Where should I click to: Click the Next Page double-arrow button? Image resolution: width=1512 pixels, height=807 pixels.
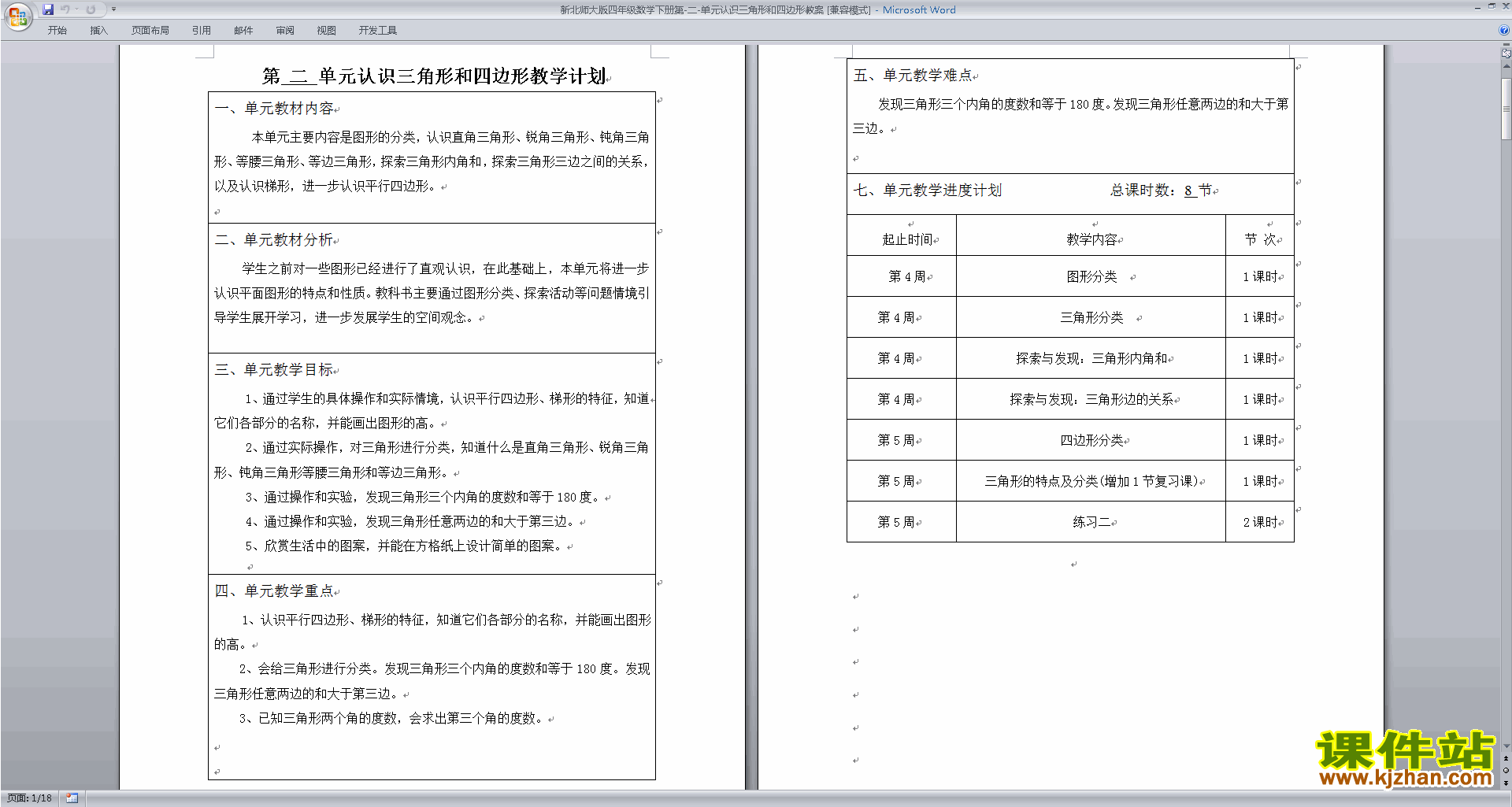tap(1506, 783)
